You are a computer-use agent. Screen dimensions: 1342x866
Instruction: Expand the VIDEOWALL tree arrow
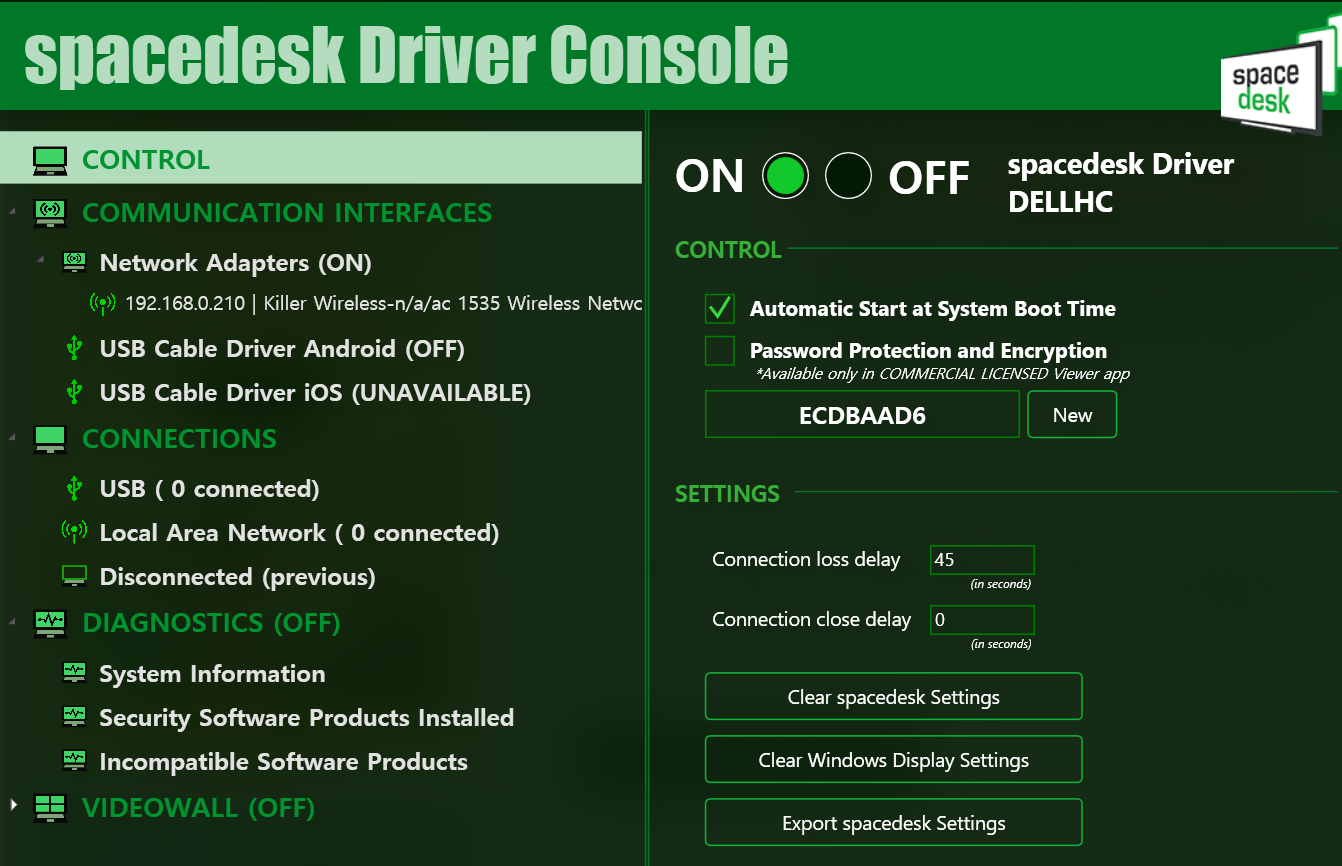tap(13, 804)
